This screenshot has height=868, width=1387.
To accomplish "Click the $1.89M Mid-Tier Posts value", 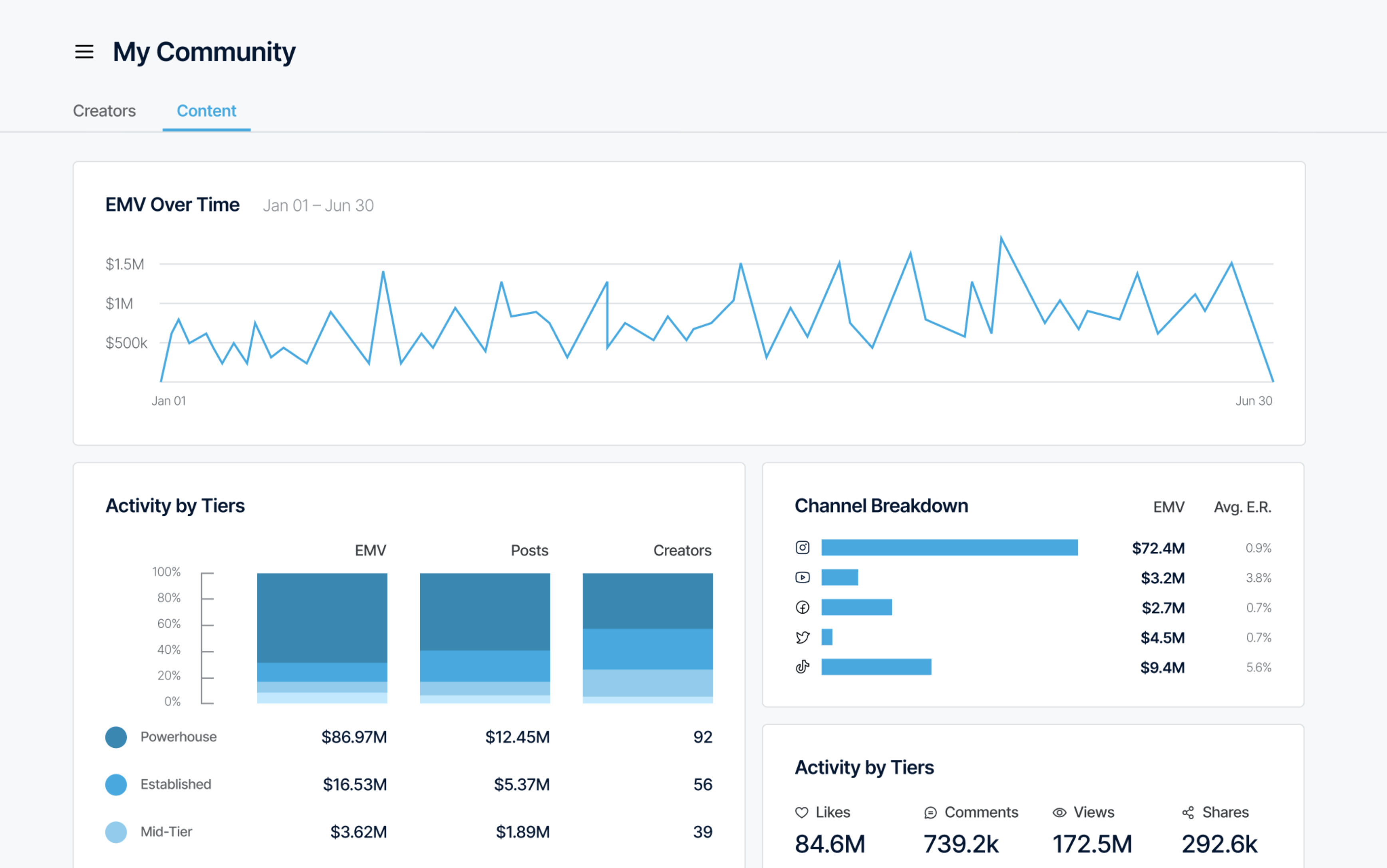I will coord(523,832).
